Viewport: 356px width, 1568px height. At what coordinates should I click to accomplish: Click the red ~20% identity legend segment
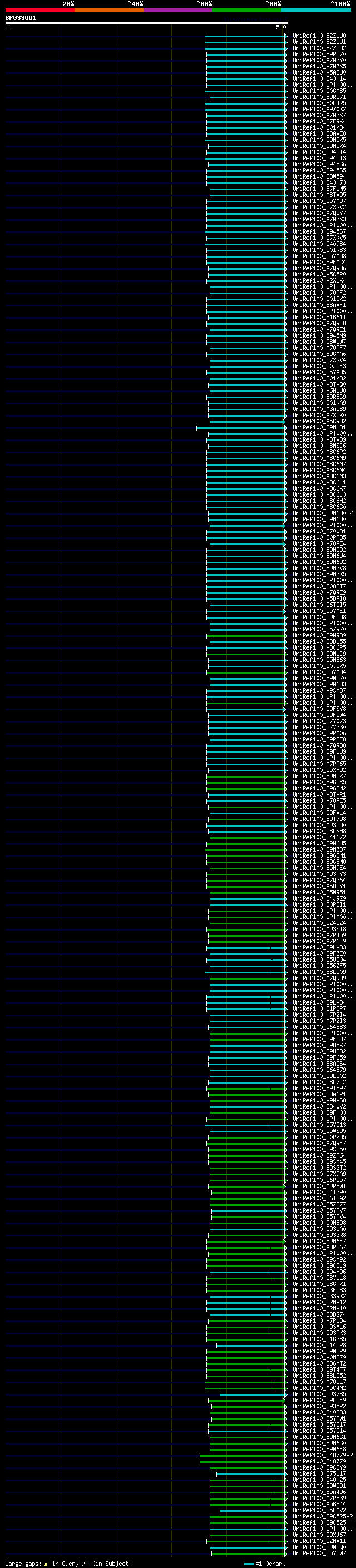39,10
